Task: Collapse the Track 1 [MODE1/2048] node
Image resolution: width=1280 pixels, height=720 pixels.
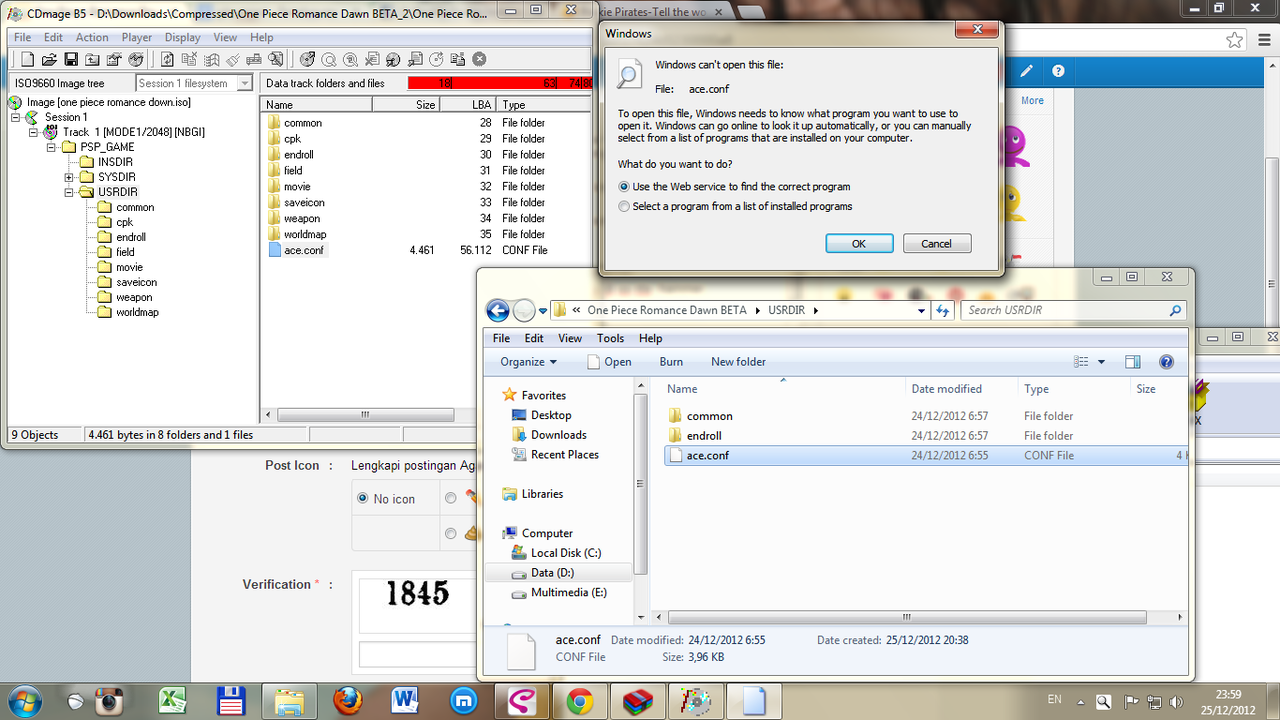Action: pos(33,132)
